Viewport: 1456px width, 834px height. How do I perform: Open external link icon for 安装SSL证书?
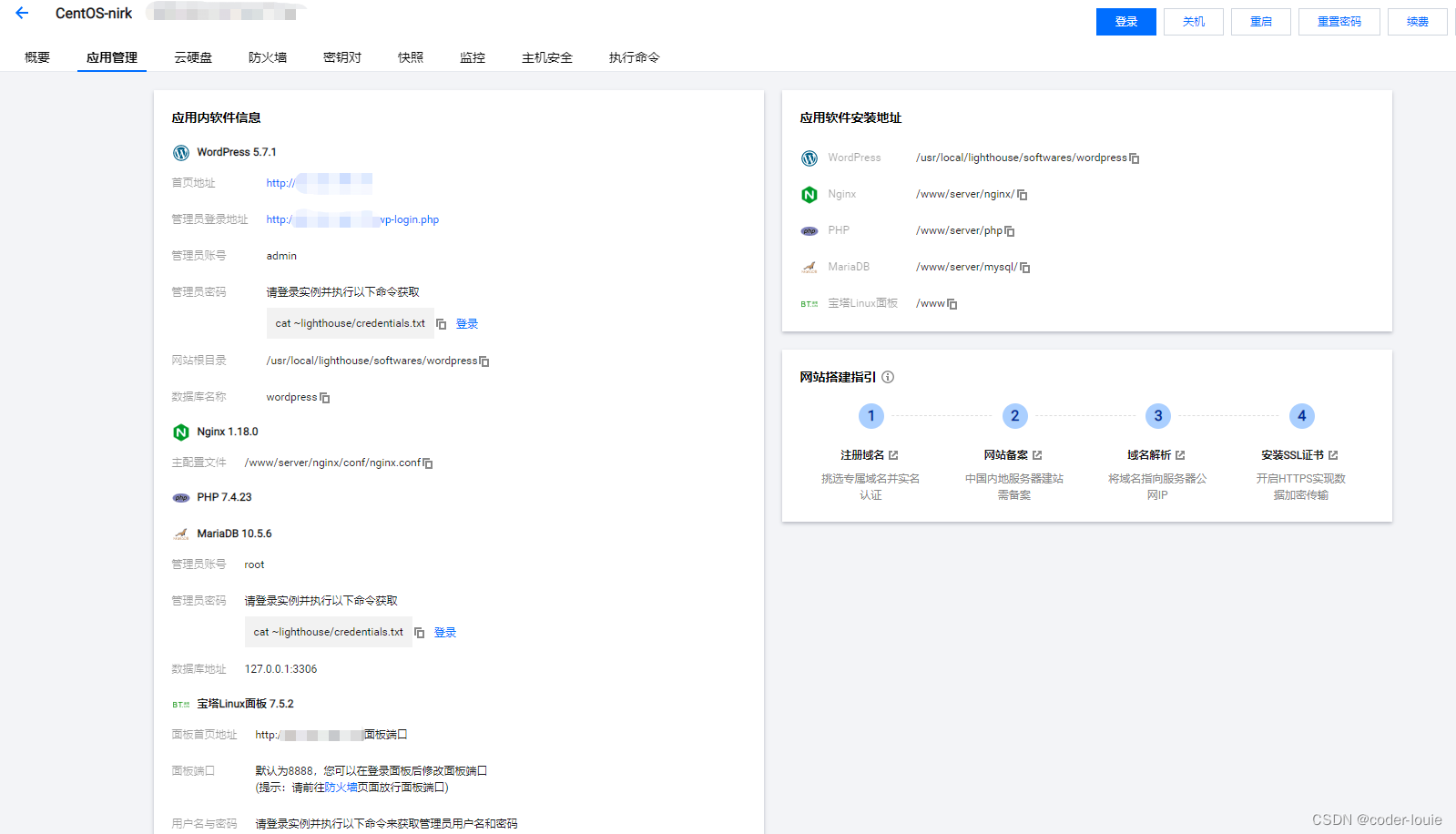coord(1333,455)
